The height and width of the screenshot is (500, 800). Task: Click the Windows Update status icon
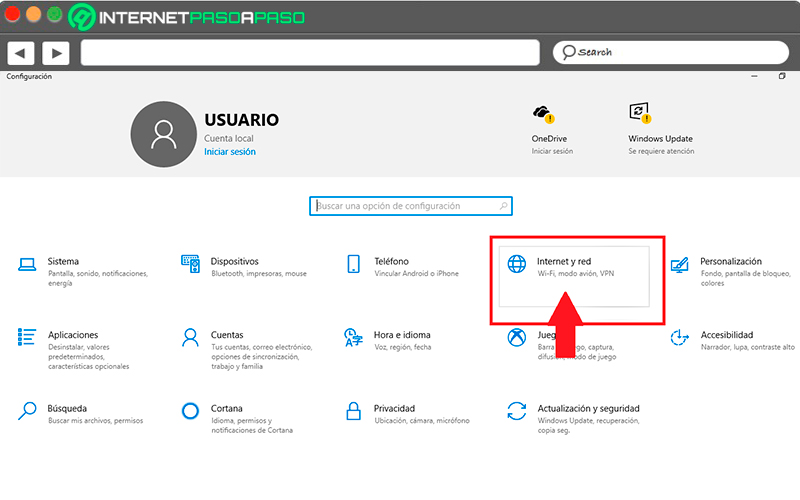pyautogui.click(x=640, y=113)
